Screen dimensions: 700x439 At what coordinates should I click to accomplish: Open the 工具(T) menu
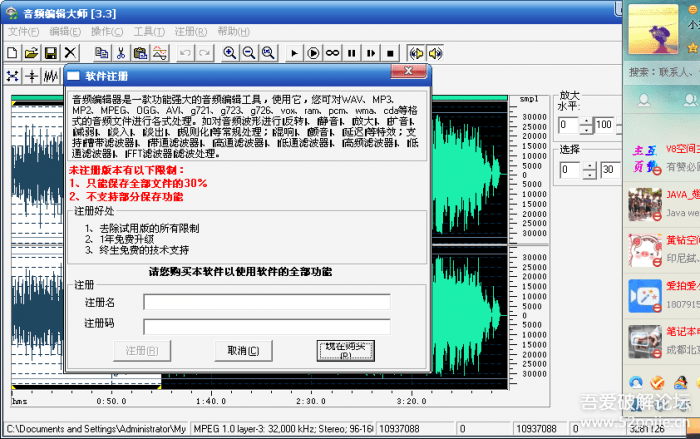149,32
